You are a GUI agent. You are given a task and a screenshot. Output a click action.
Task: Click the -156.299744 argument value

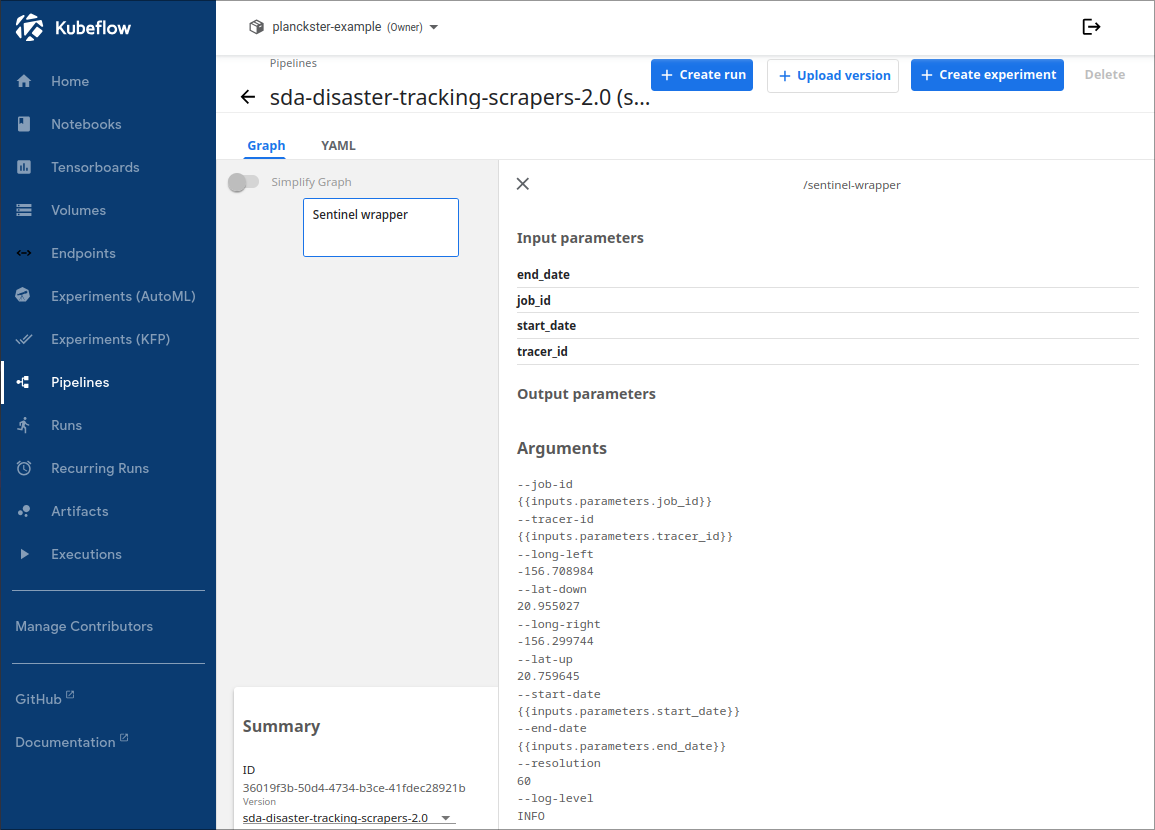tap(555, 641)
